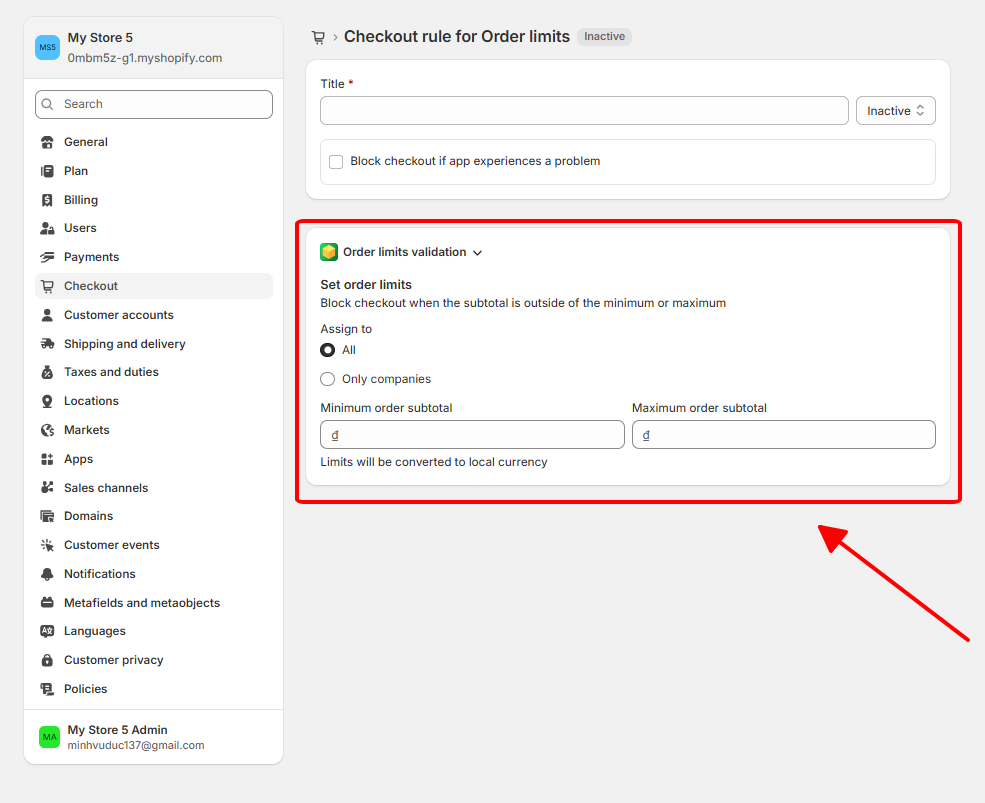Go to Customer privacy settings
The width and height of the screenshot is (985, 803).
pyautogui.click(x=154, y=660)
